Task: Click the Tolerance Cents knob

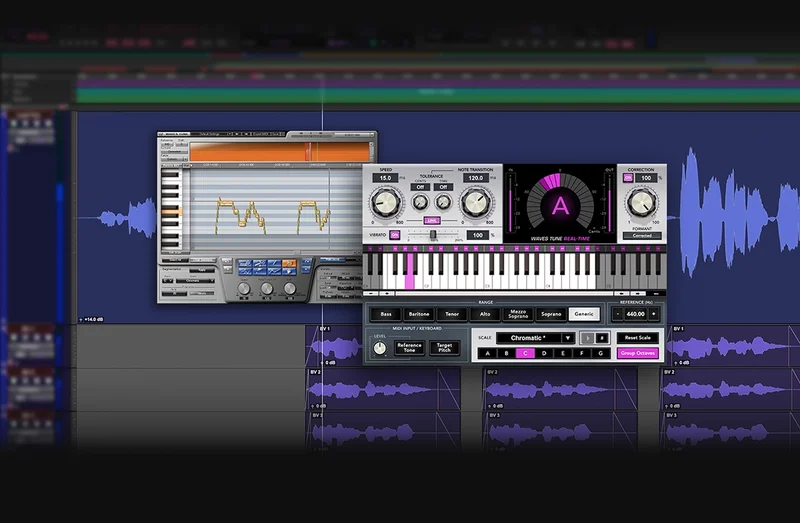Action: (420, 203)
